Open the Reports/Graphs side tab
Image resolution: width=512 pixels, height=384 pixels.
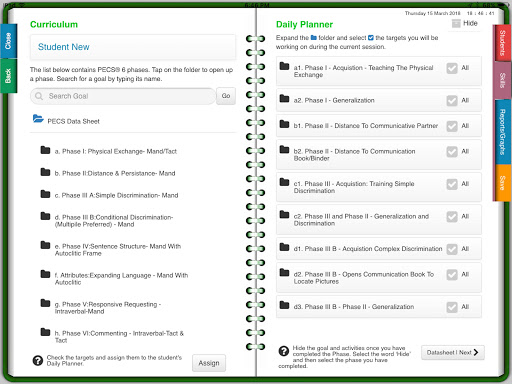click(502, 132)
